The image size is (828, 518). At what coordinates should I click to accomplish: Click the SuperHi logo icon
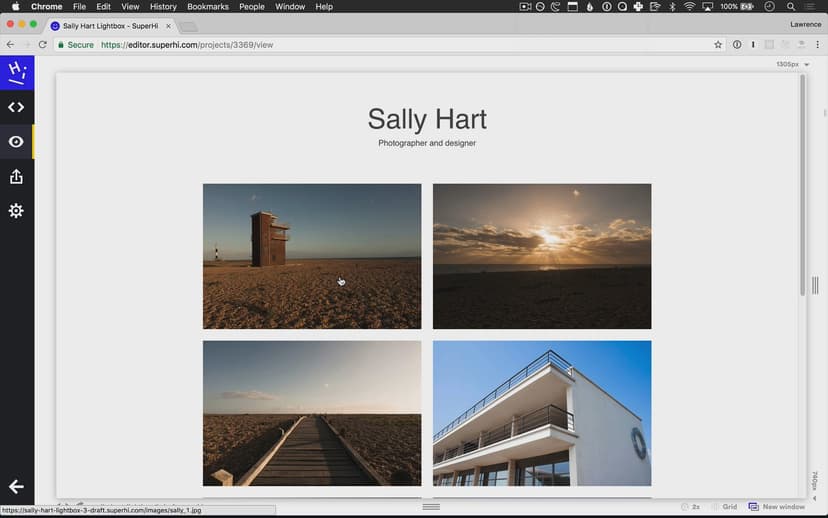16,72
